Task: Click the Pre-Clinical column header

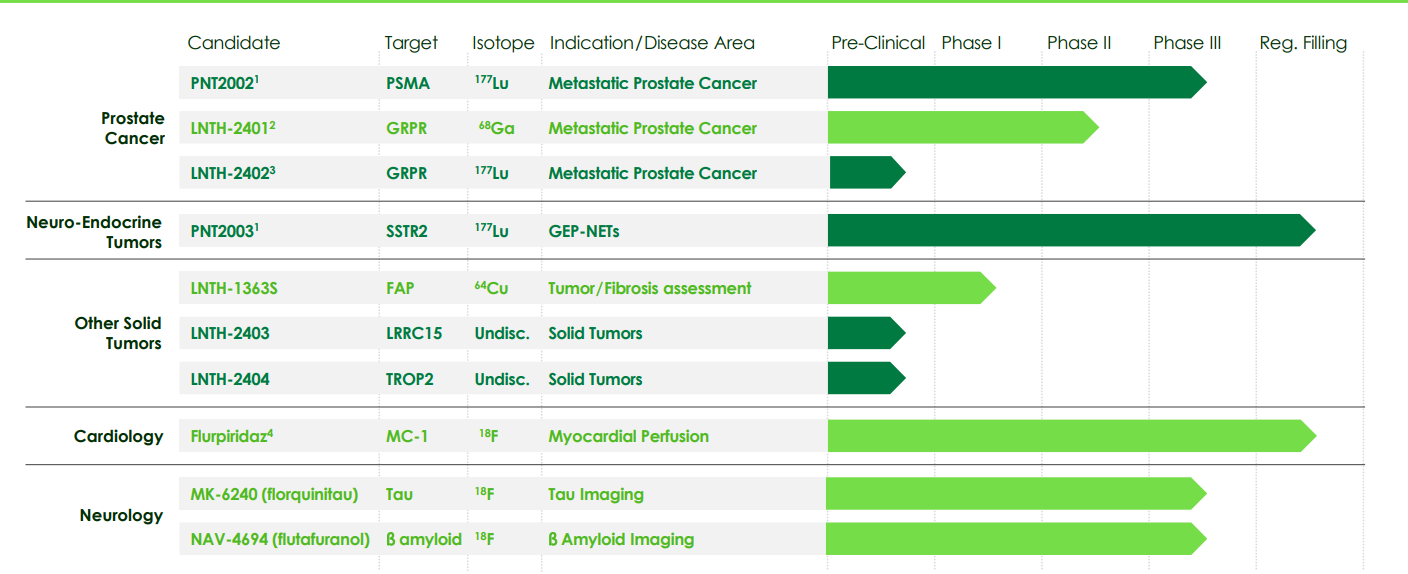Action: 878,43
